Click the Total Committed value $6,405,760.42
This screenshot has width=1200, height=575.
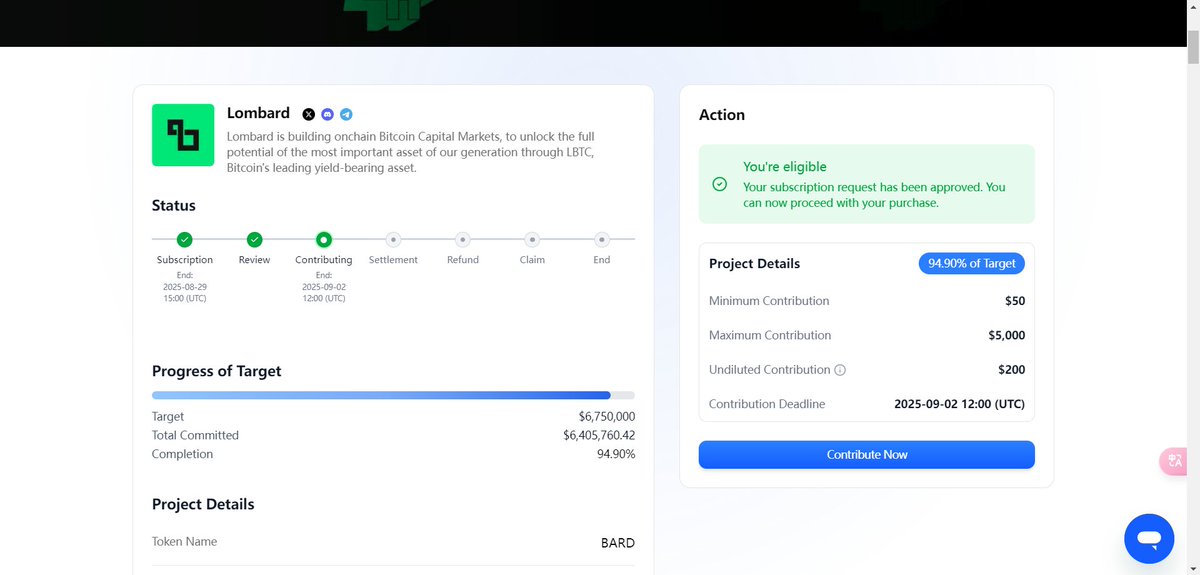599,435
